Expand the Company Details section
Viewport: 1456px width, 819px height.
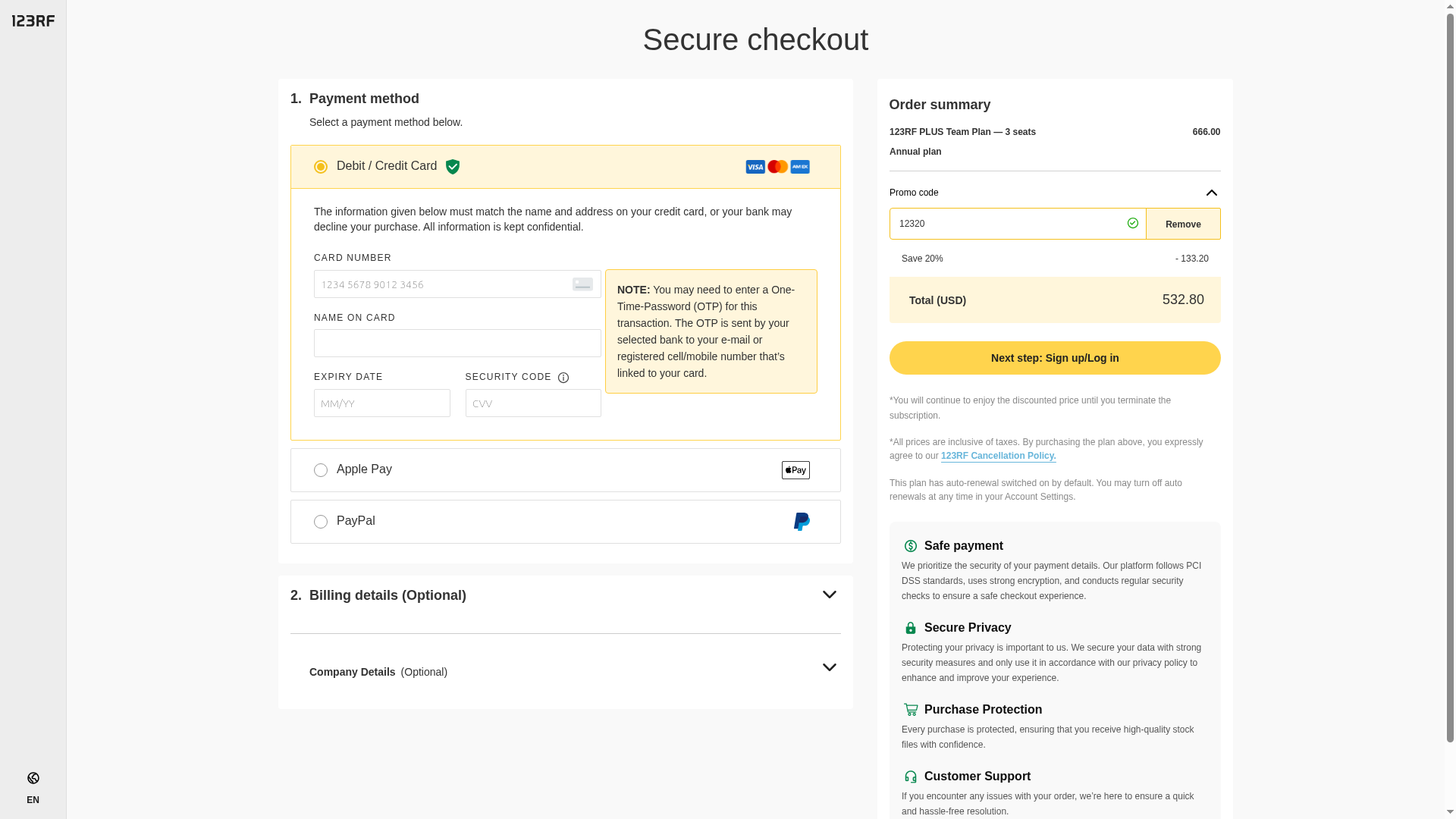click(x=829, y=668)
